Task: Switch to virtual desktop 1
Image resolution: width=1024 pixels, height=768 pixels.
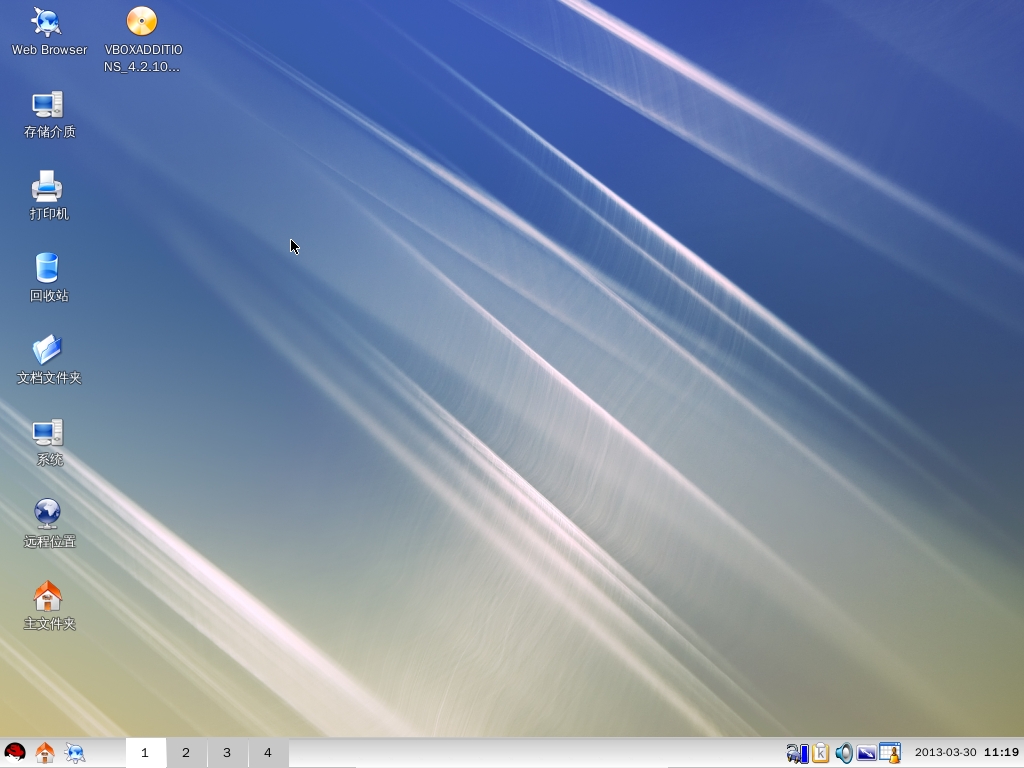Action: click(145, 753)
